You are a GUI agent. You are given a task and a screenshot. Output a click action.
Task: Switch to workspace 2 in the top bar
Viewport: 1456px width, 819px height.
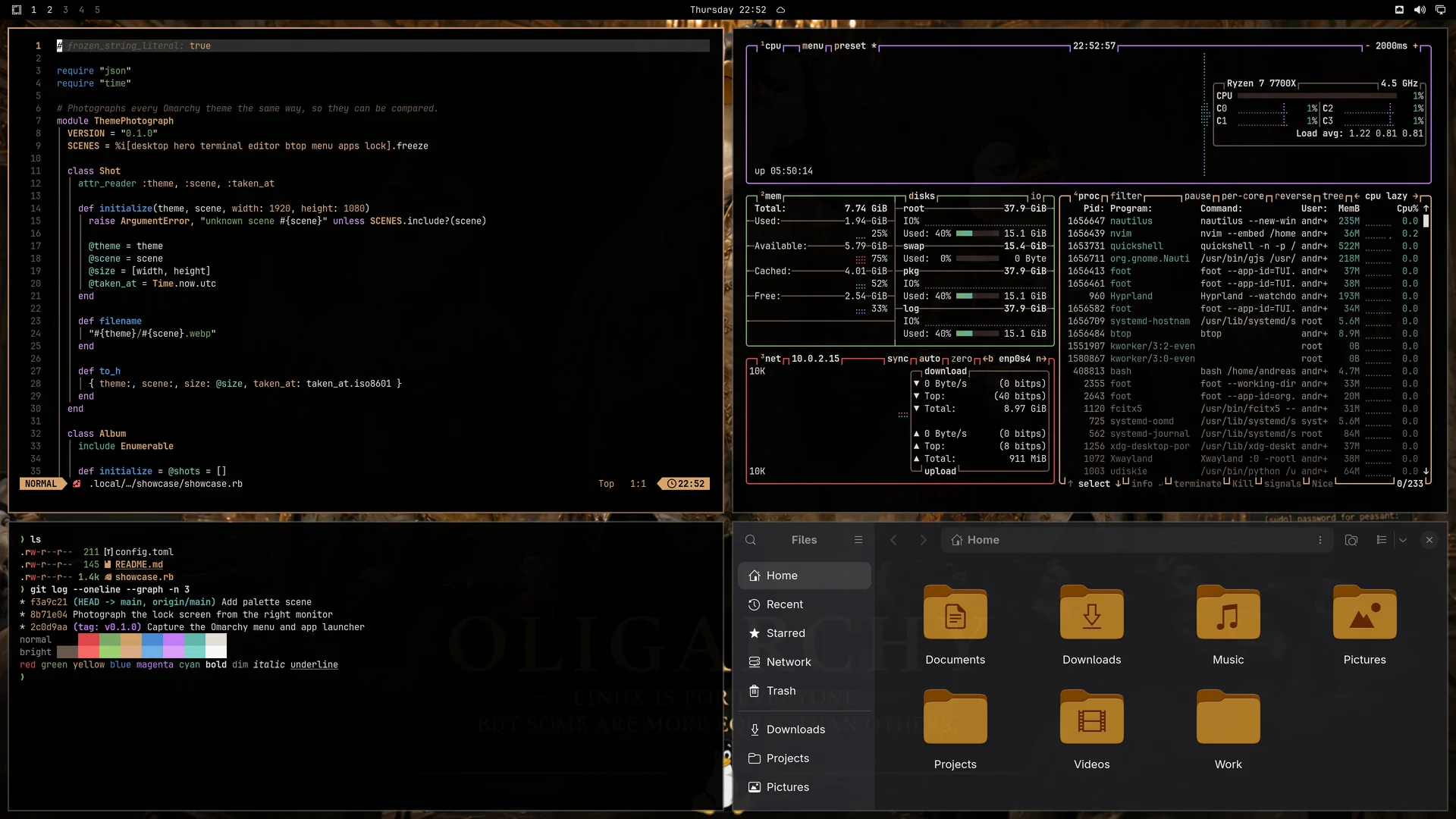(49, 10)
